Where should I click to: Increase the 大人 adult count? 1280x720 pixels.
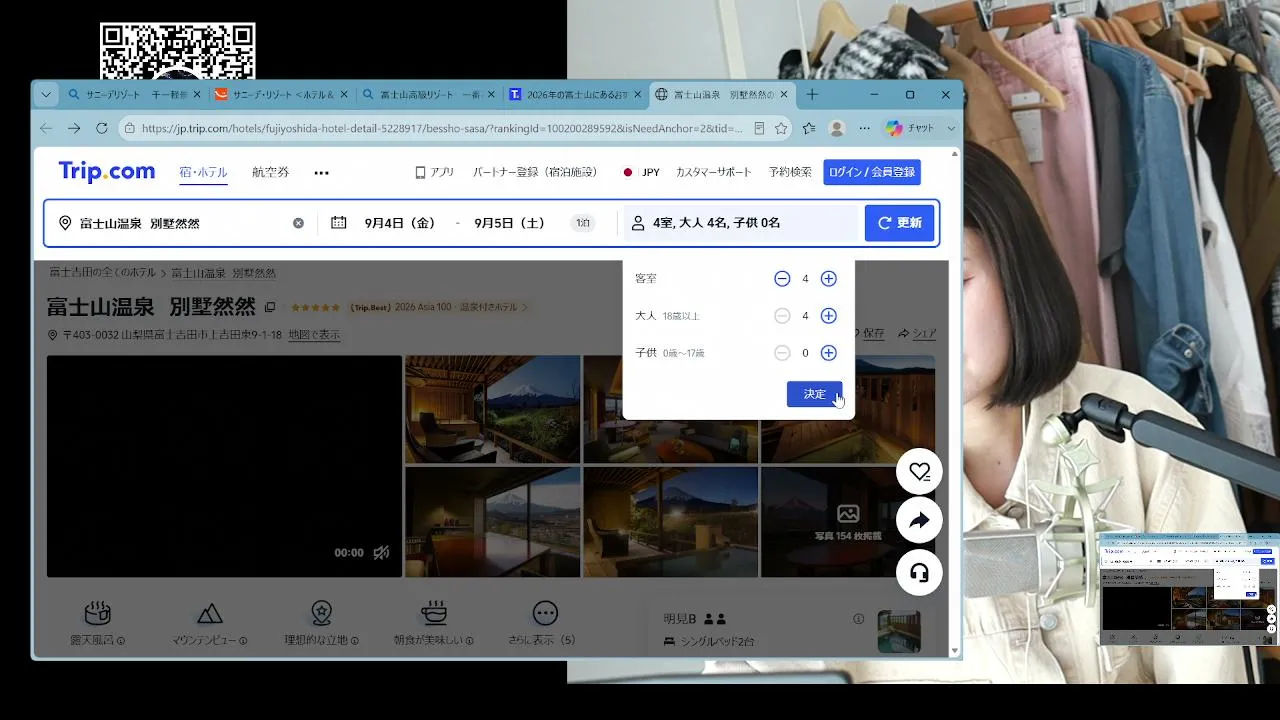coord(828,316)
